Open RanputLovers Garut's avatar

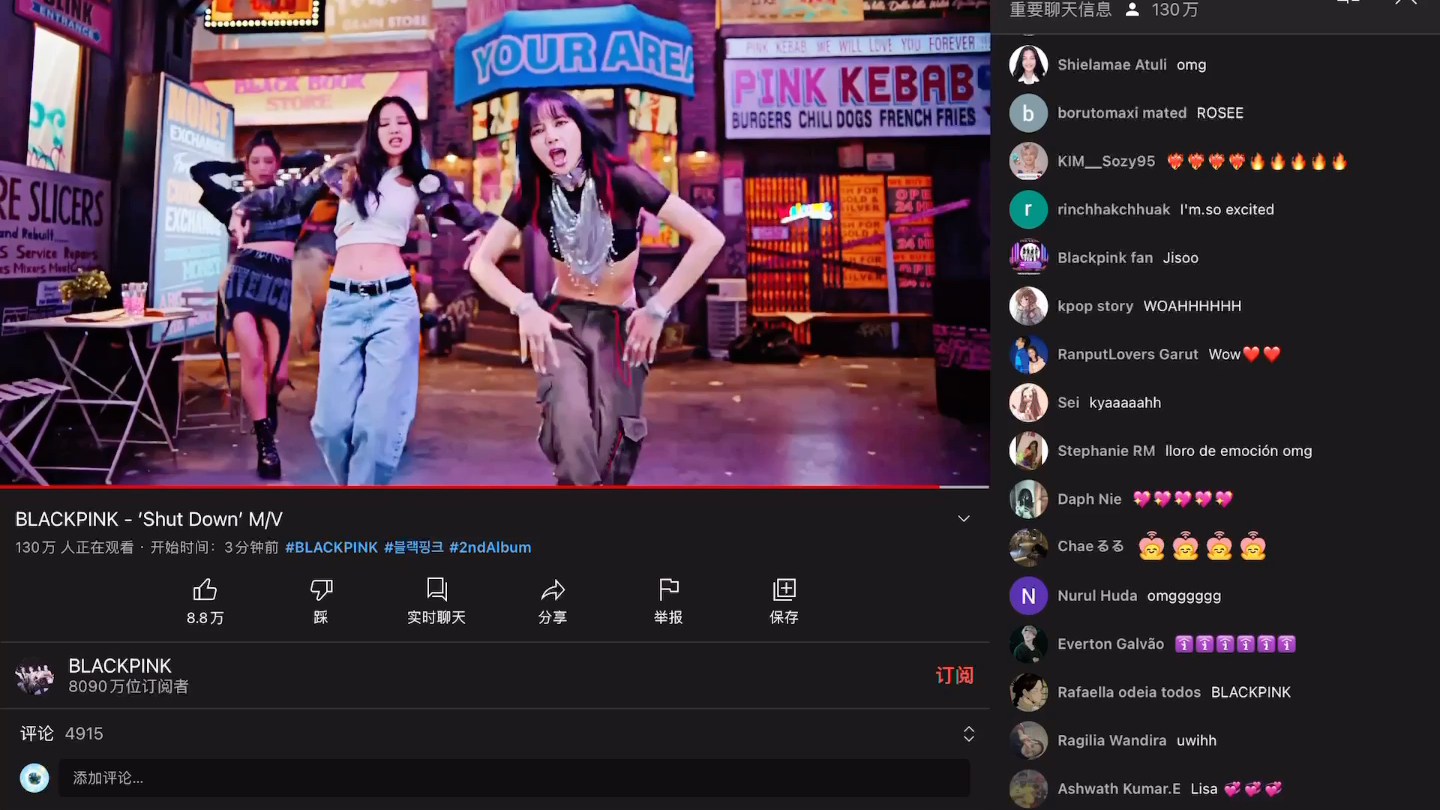pos(1028,354)
